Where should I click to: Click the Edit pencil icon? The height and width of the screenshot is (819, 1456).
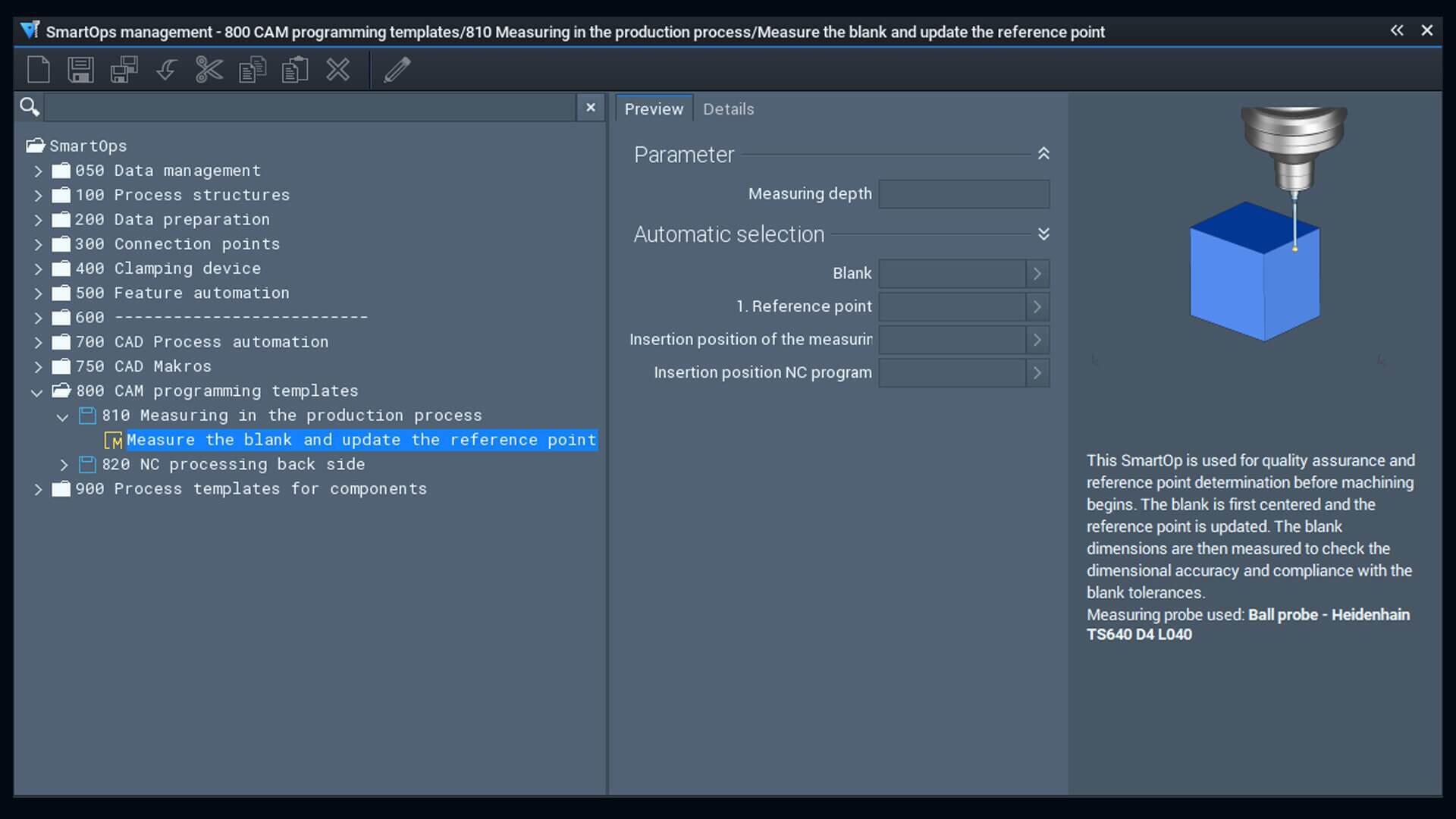397,70
